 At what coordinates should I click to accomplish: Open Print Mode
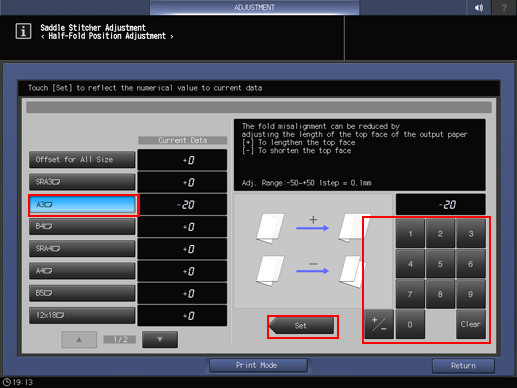point(258,365)
